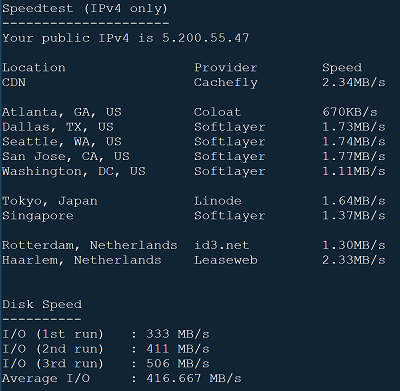This screenshot has height=391, width=400.
Task: Select the Average I/O 416.667 MB/s value
Action: (194, 379)
